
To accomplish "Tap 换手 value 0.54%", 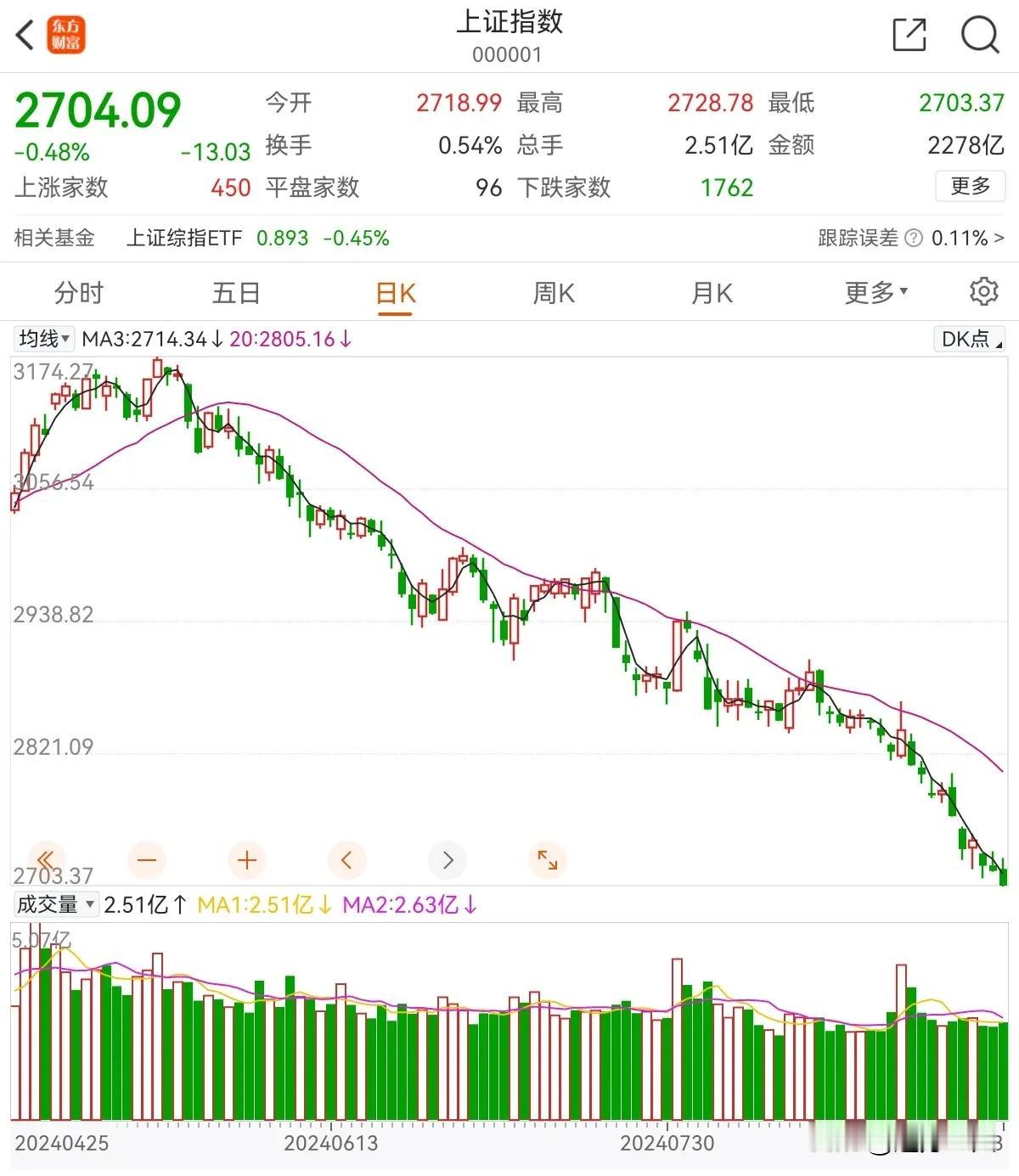I will pos(470,145).
